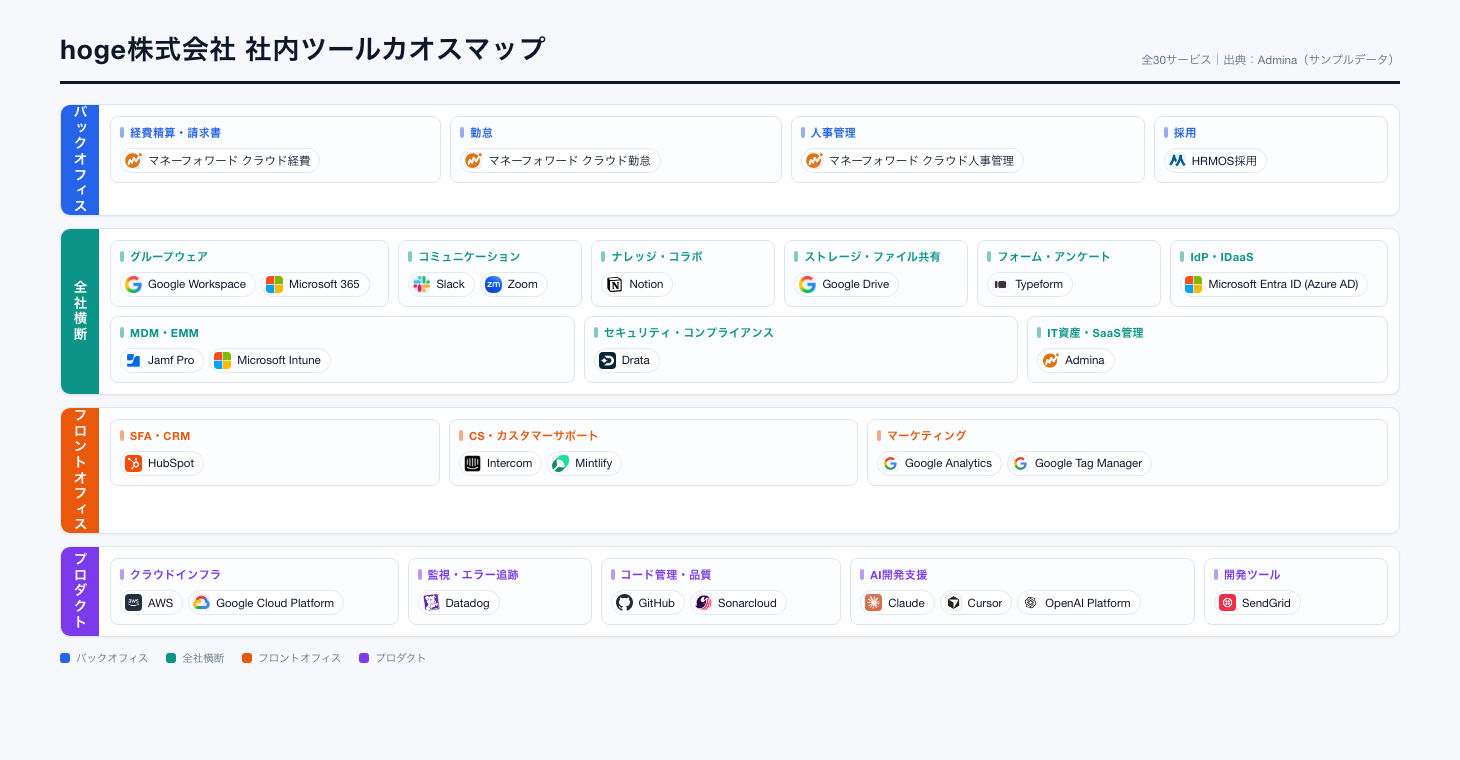This screenshot has height=760, width=1460.
Task: Click the ストレージ・ファイル共有 section heading
Action: (x=872, y=257)
